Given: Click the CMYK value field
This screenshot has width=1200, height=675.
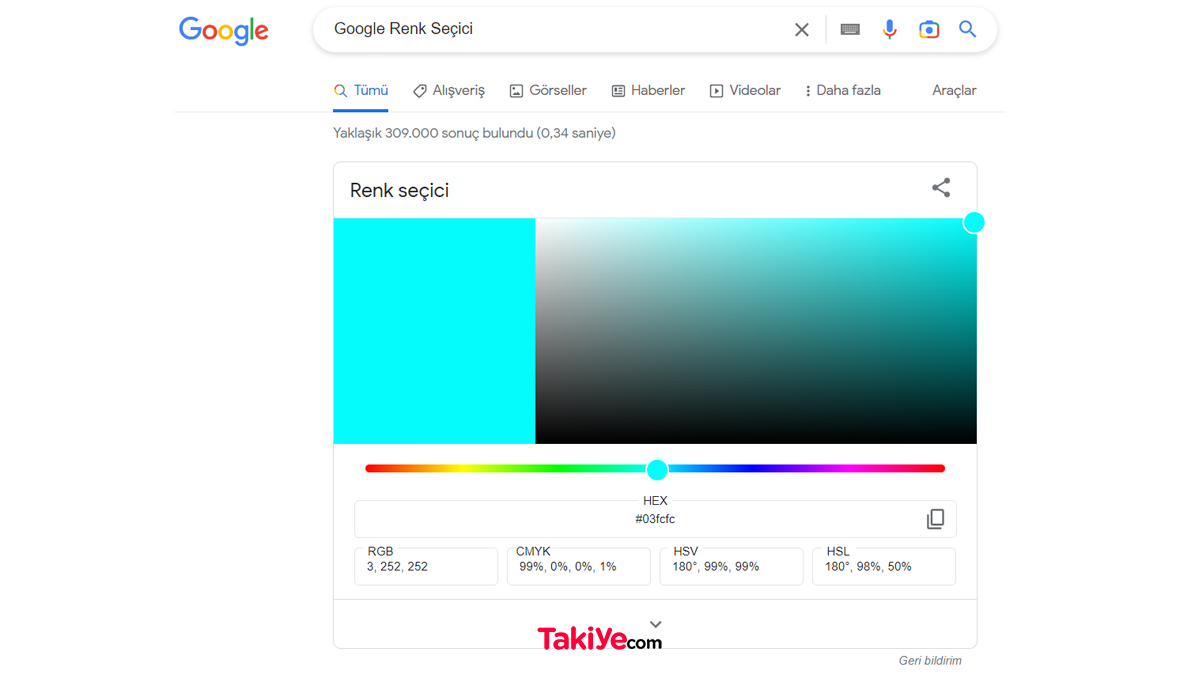Looking at the screenshot, I should (x=579, y=566).
